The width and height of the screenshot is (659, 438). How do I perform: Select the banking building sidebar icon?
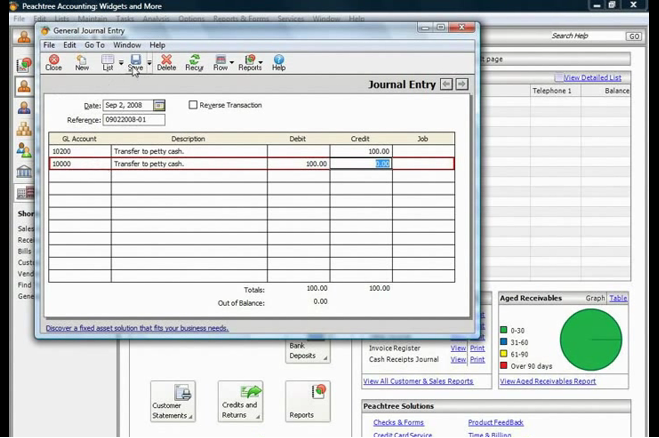tap(24, 171)
